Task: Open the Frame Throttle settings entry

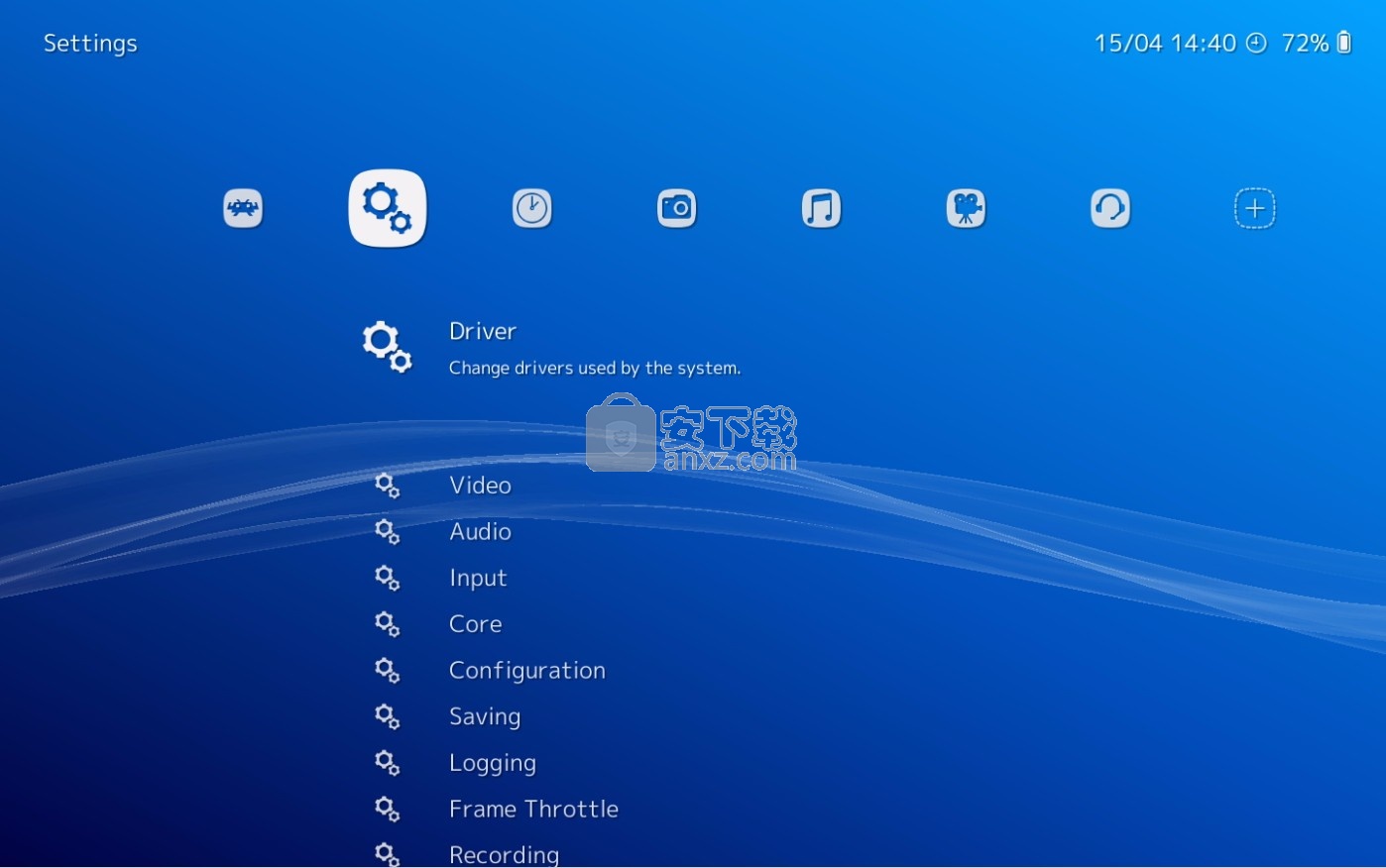Action: tap(533, 810)
